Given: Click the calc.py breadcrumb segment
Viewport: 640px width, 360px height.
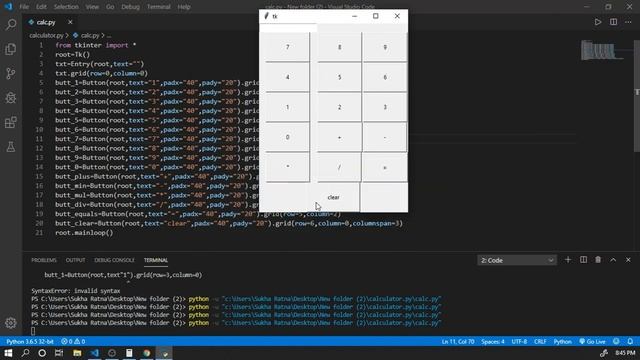Looking at the screenshot, I should tap(90, 36).
